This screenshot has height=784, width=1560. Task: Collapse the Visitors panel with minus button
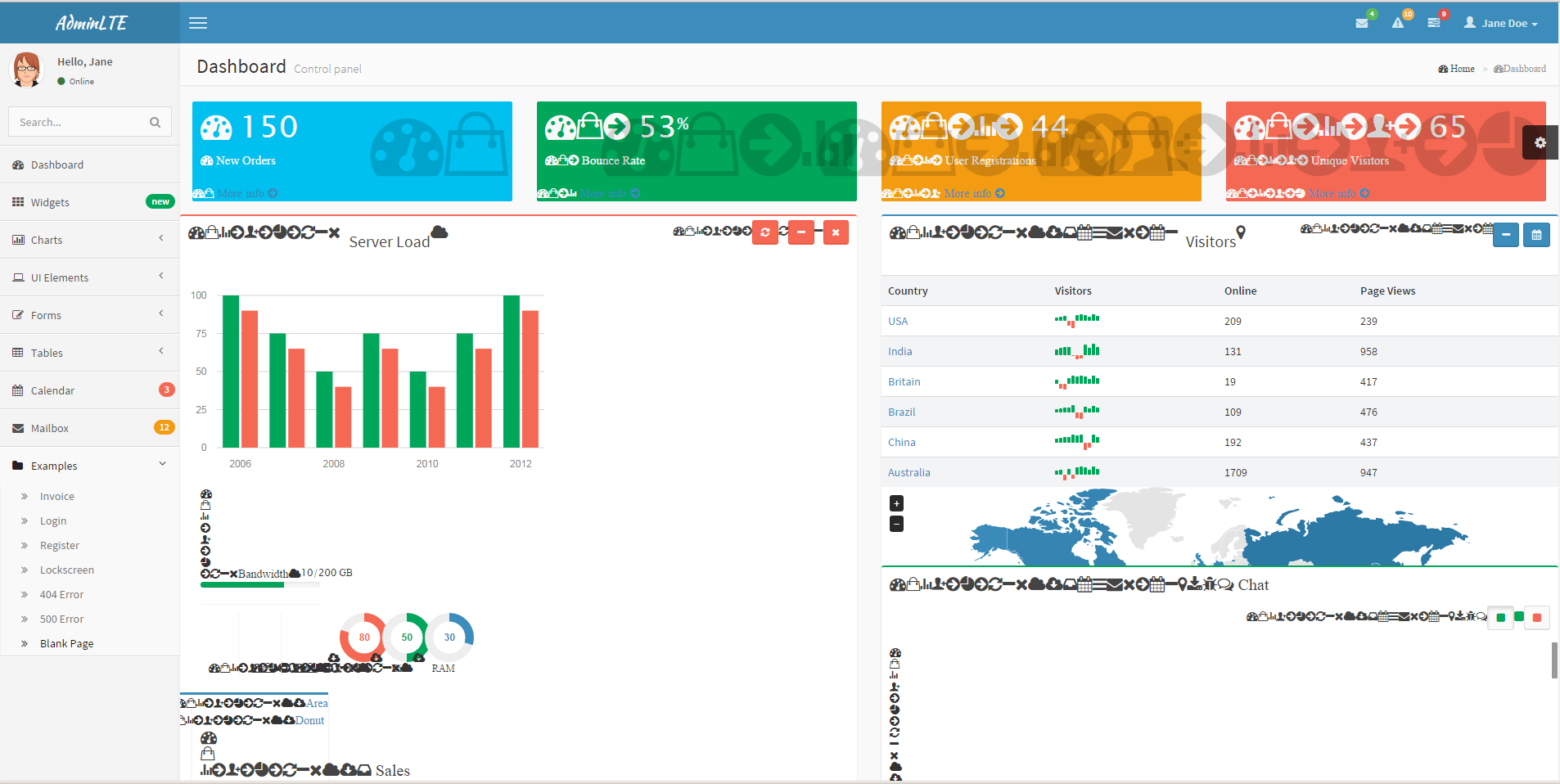[x=1506, y=235]
